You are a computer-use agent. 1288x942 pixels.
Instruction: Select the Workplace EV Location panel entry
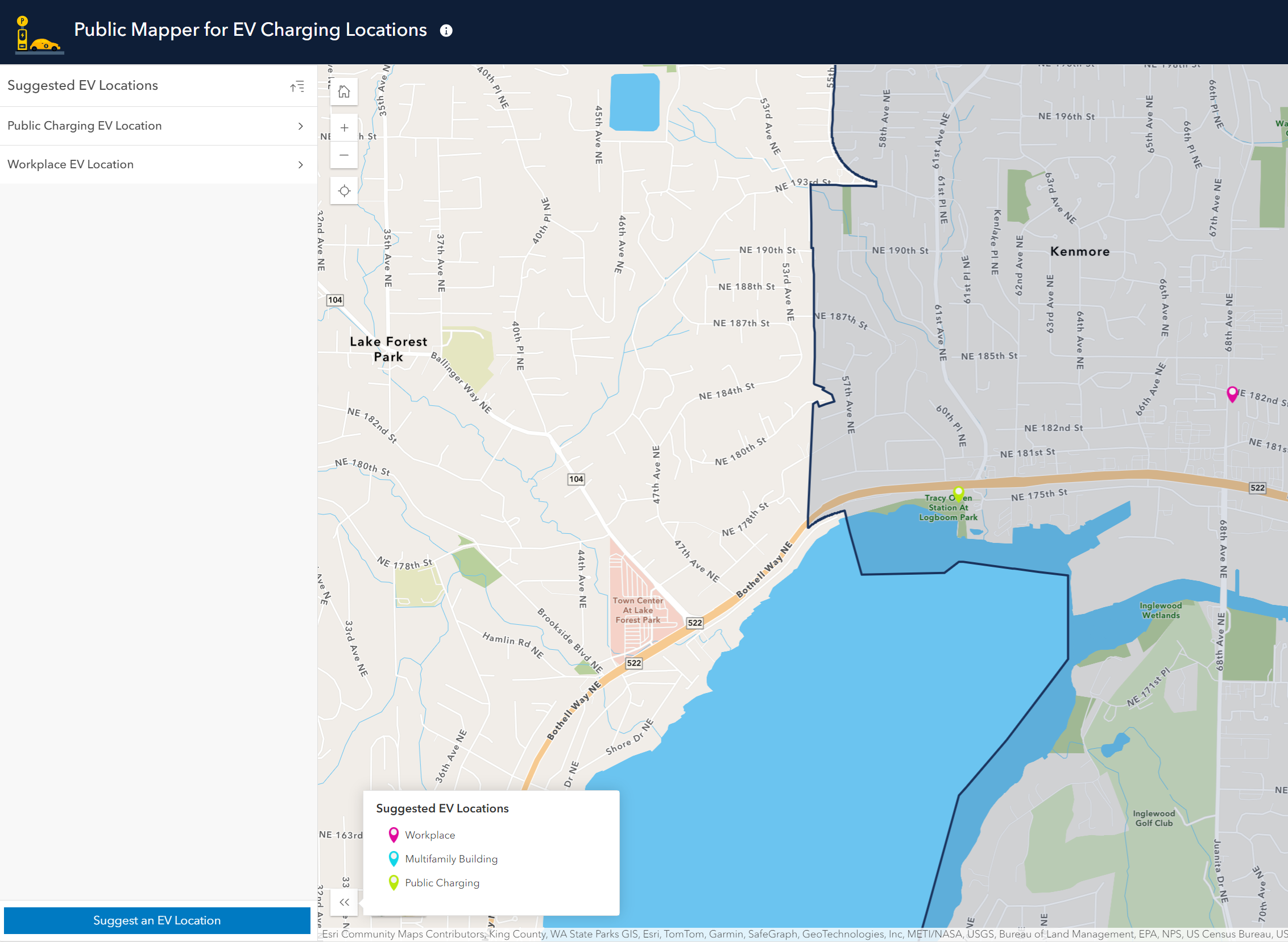(x=70, y=164)
